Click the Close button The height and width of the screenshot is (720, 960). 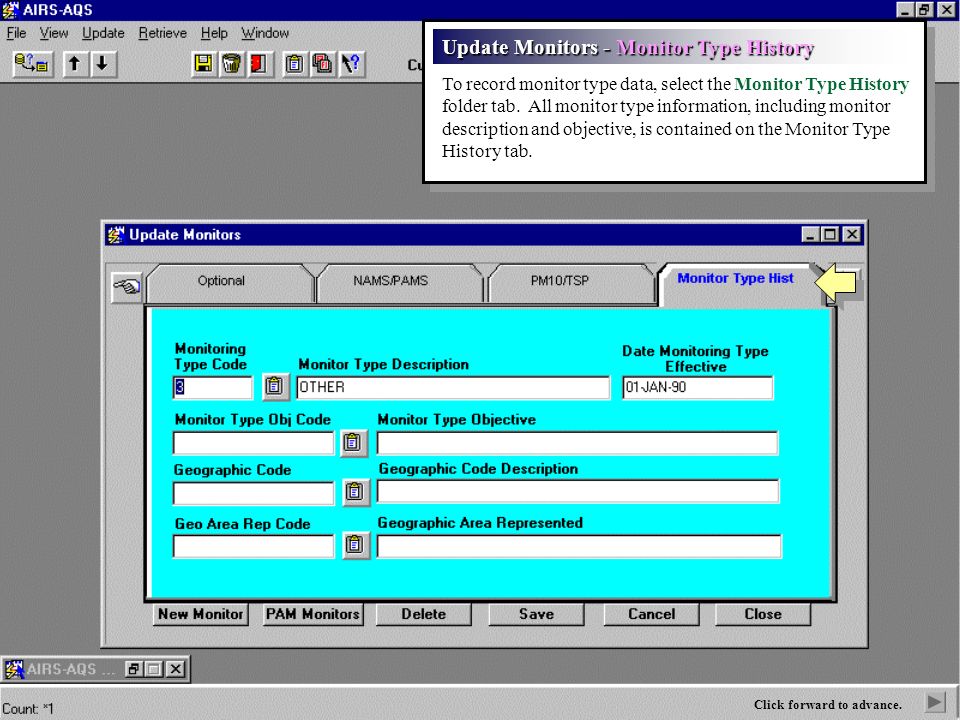point(763,614)
